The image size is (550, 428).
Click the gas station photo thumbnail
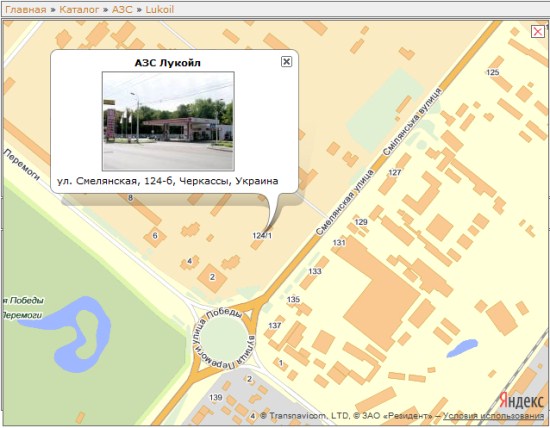168,121
